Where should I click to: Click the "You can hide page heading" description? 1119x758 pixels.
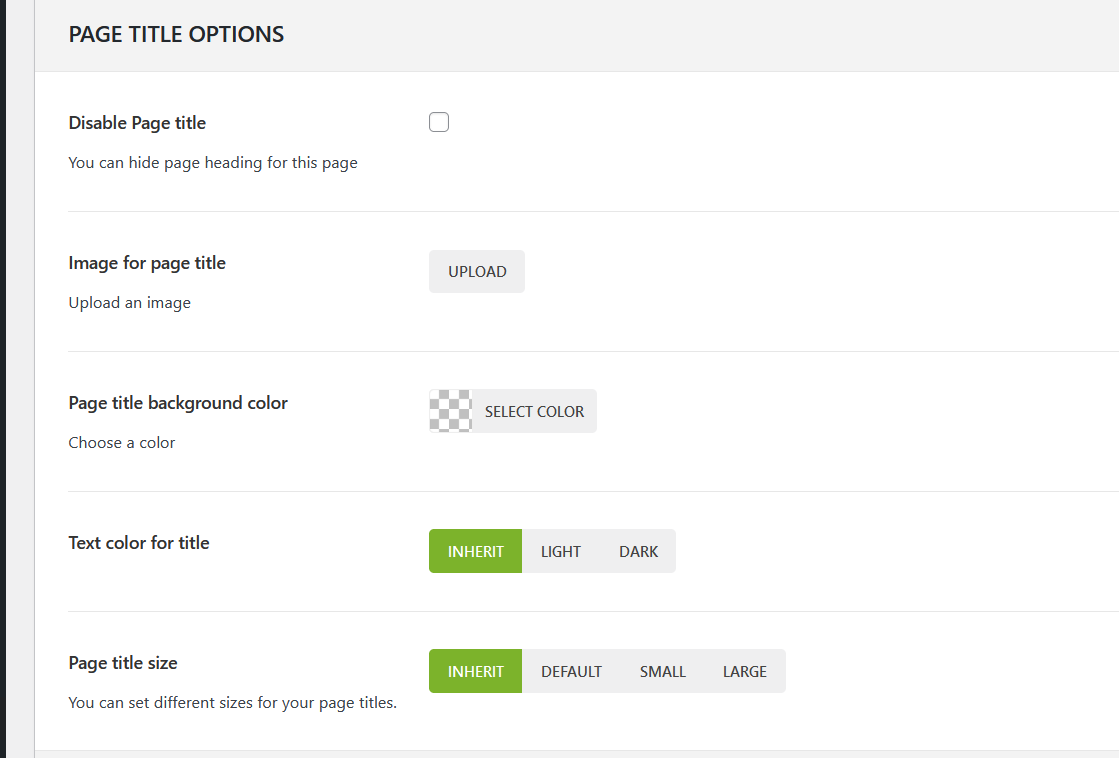pos(212,163)
